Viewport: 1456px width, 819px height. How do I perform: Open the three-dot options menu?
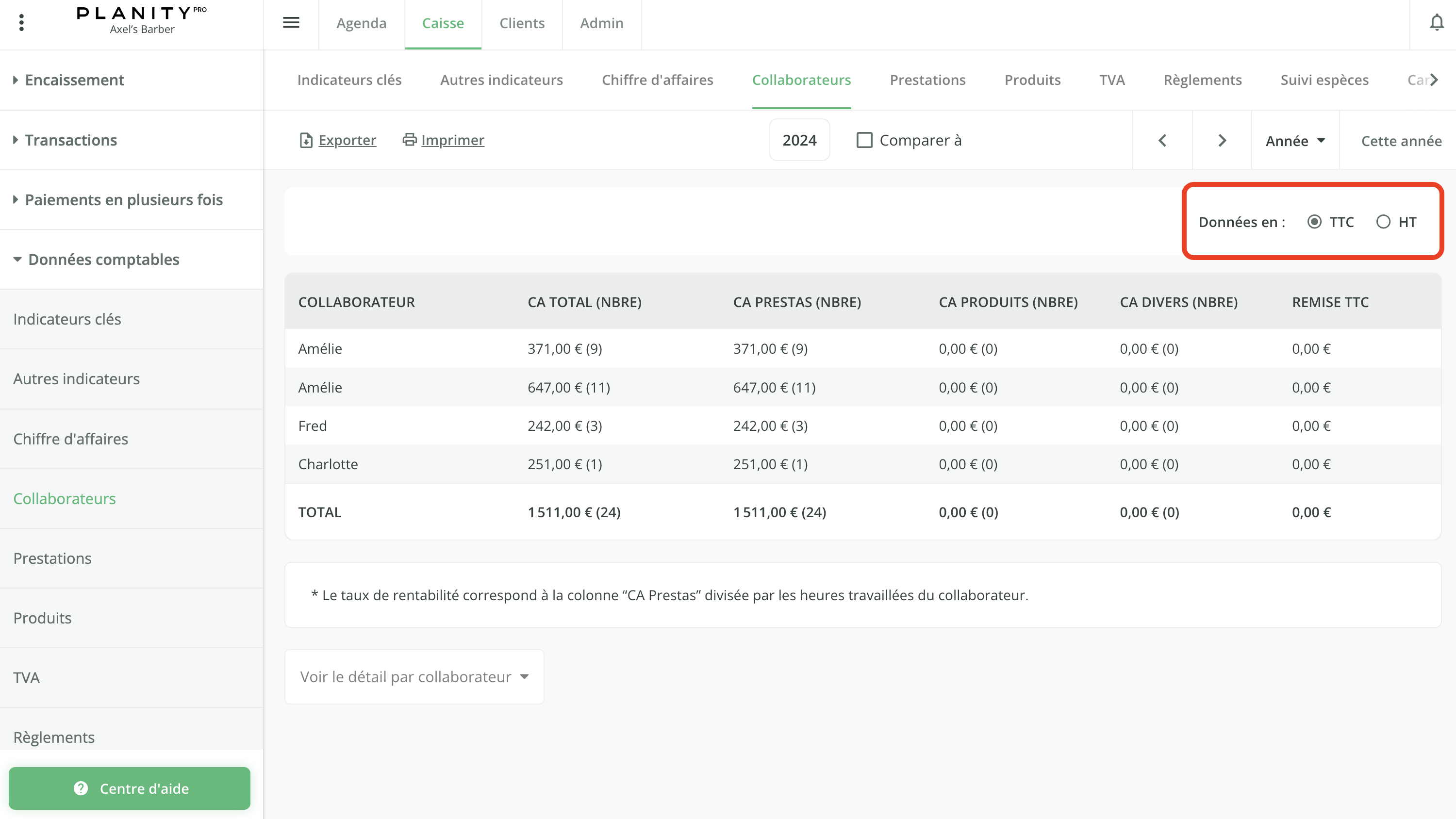(21, 23)
